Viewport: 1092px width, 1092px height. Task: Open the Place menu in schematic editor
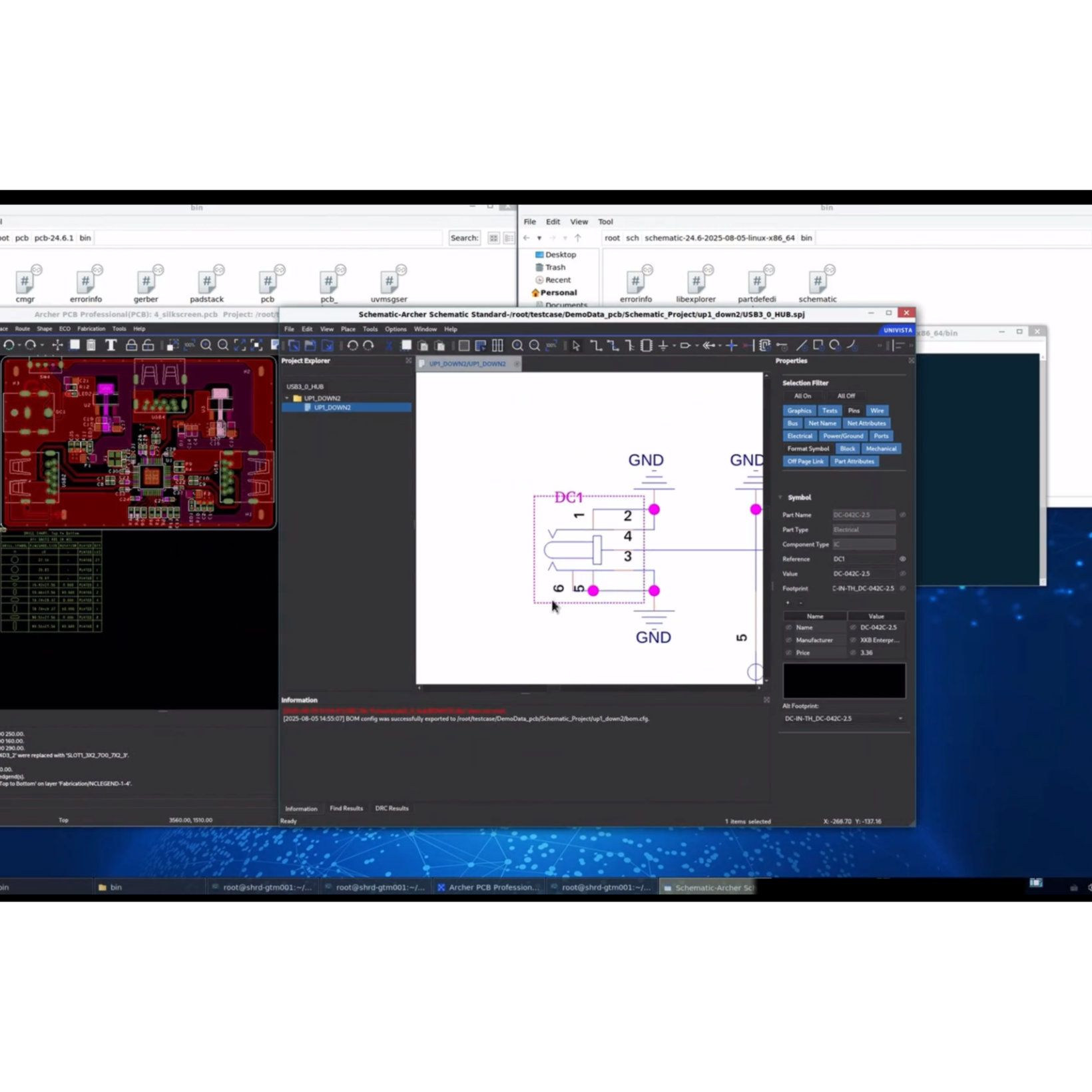[x=348, y=329]
